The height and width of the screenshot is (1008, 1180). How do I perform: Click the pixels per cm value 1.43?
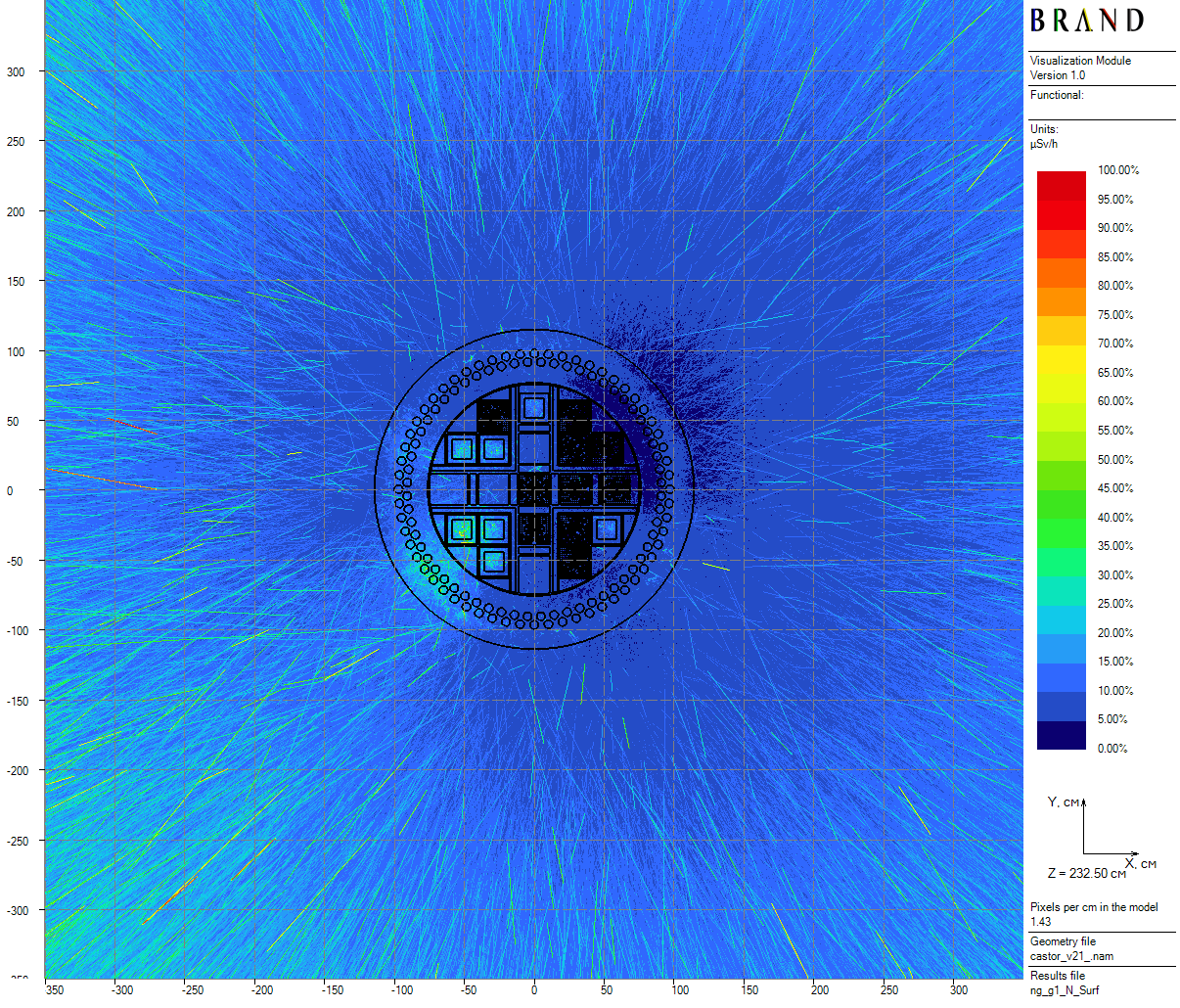1040,922
